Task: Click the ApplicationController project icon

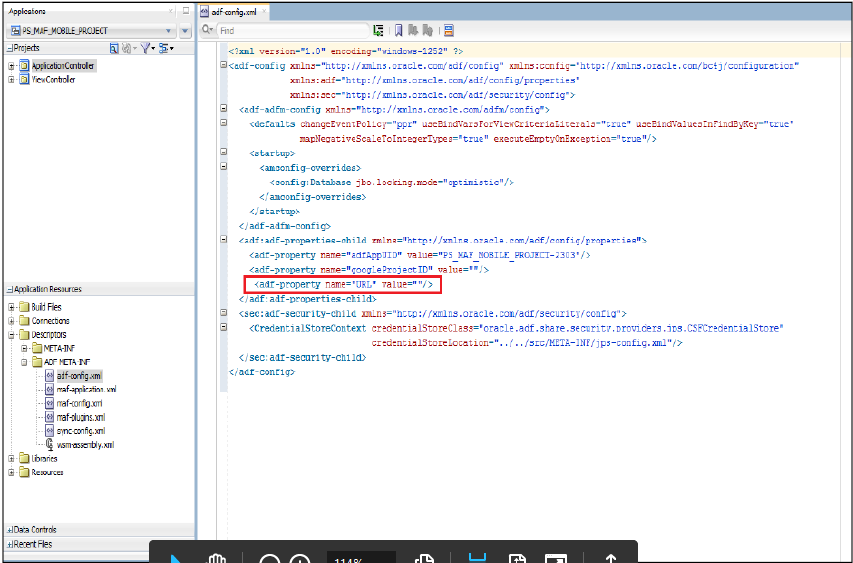Action: coord(24,66)
